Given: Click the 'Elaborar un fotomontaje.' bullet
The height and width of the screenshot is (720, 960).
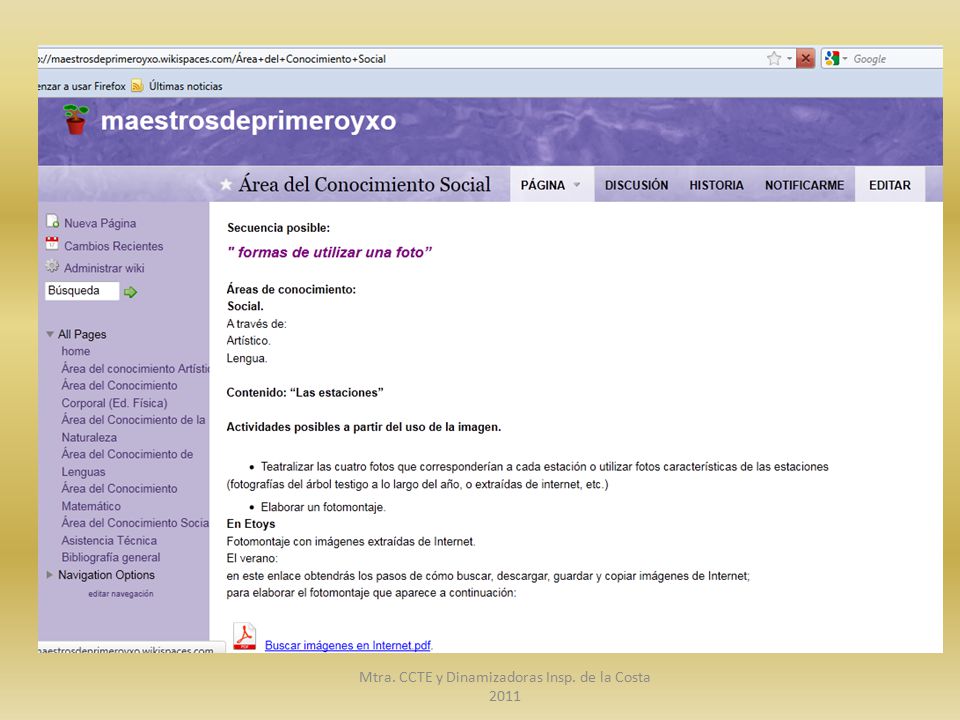Looking at the screenshot, I should (x=323, y=507).
